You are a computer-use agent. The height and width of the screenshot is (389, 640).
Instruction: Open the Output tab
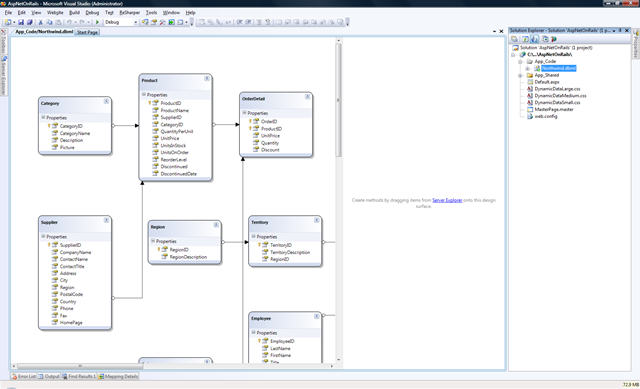(x=49, y=376)
